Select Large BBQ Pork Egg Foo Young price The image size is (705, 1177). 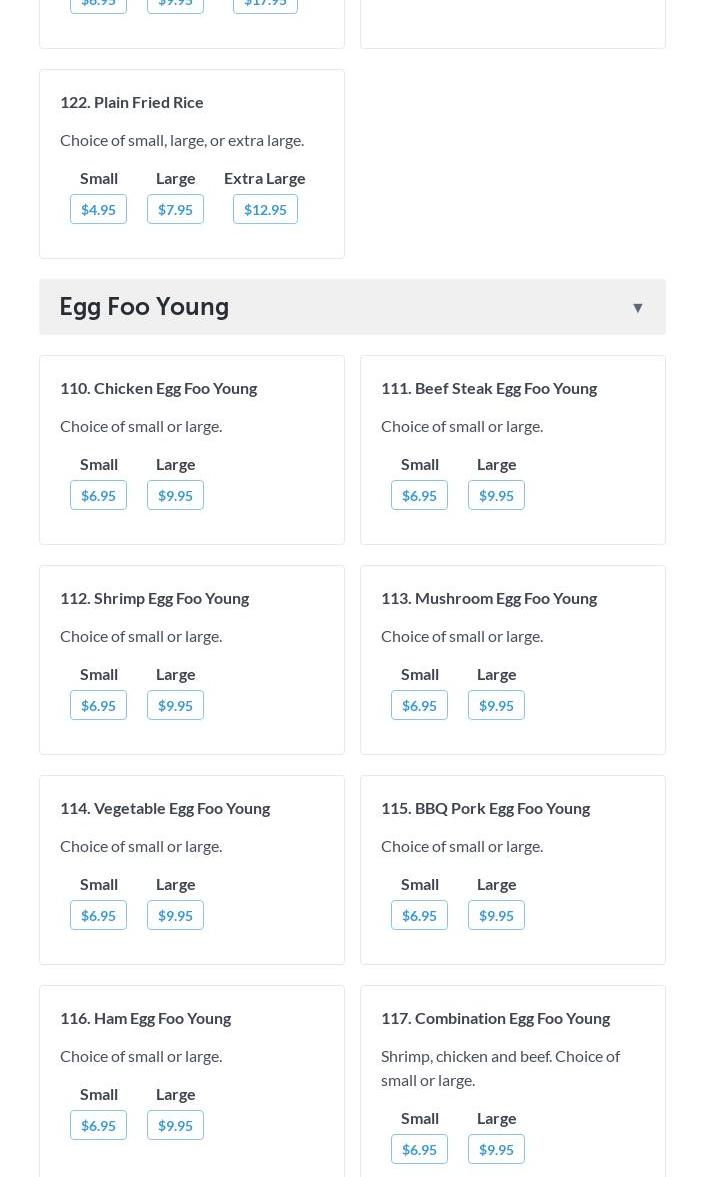click(x=496, y=915)
